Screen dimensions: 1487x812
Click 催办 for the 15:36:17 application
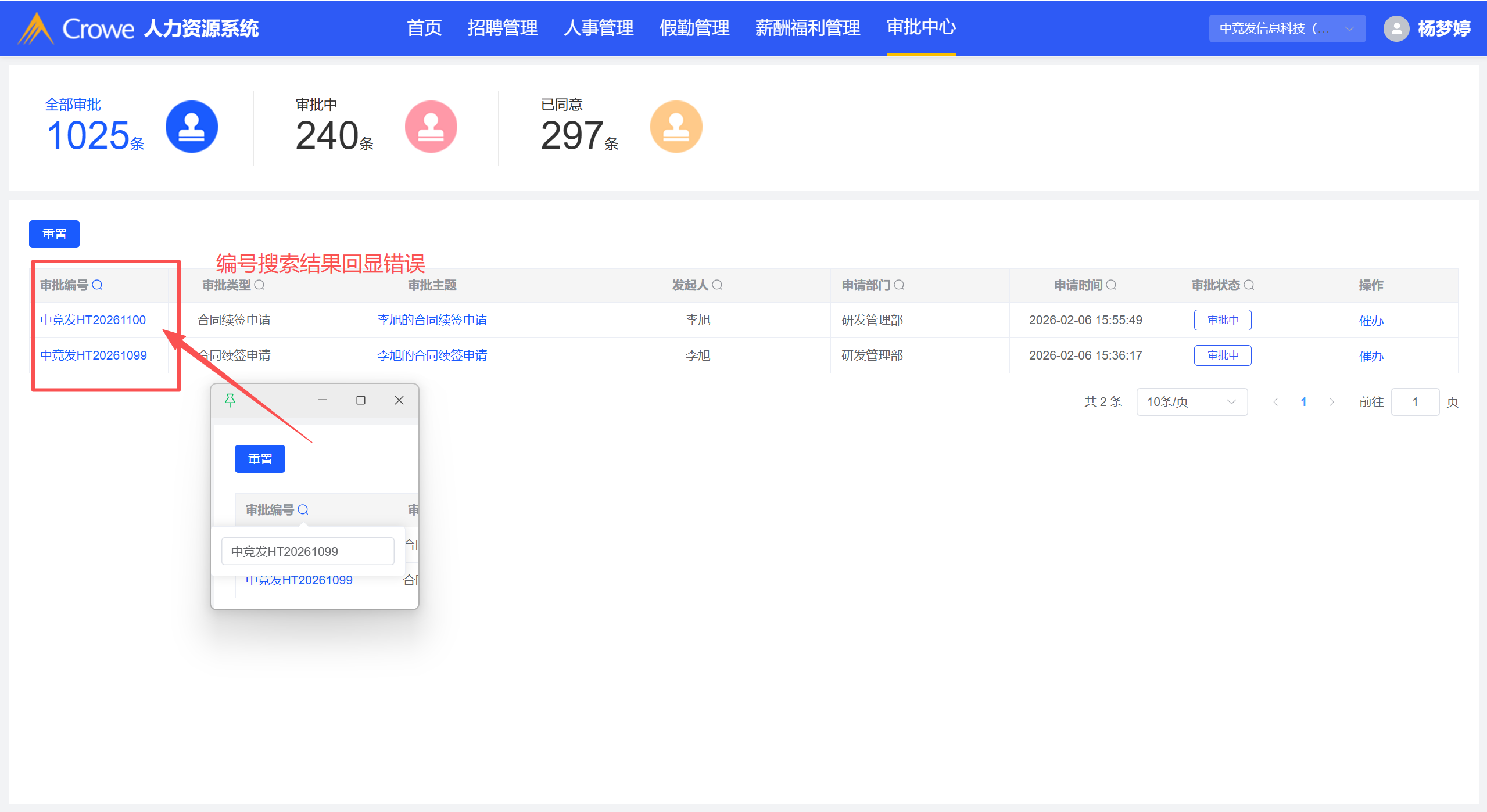(1371, 356)
